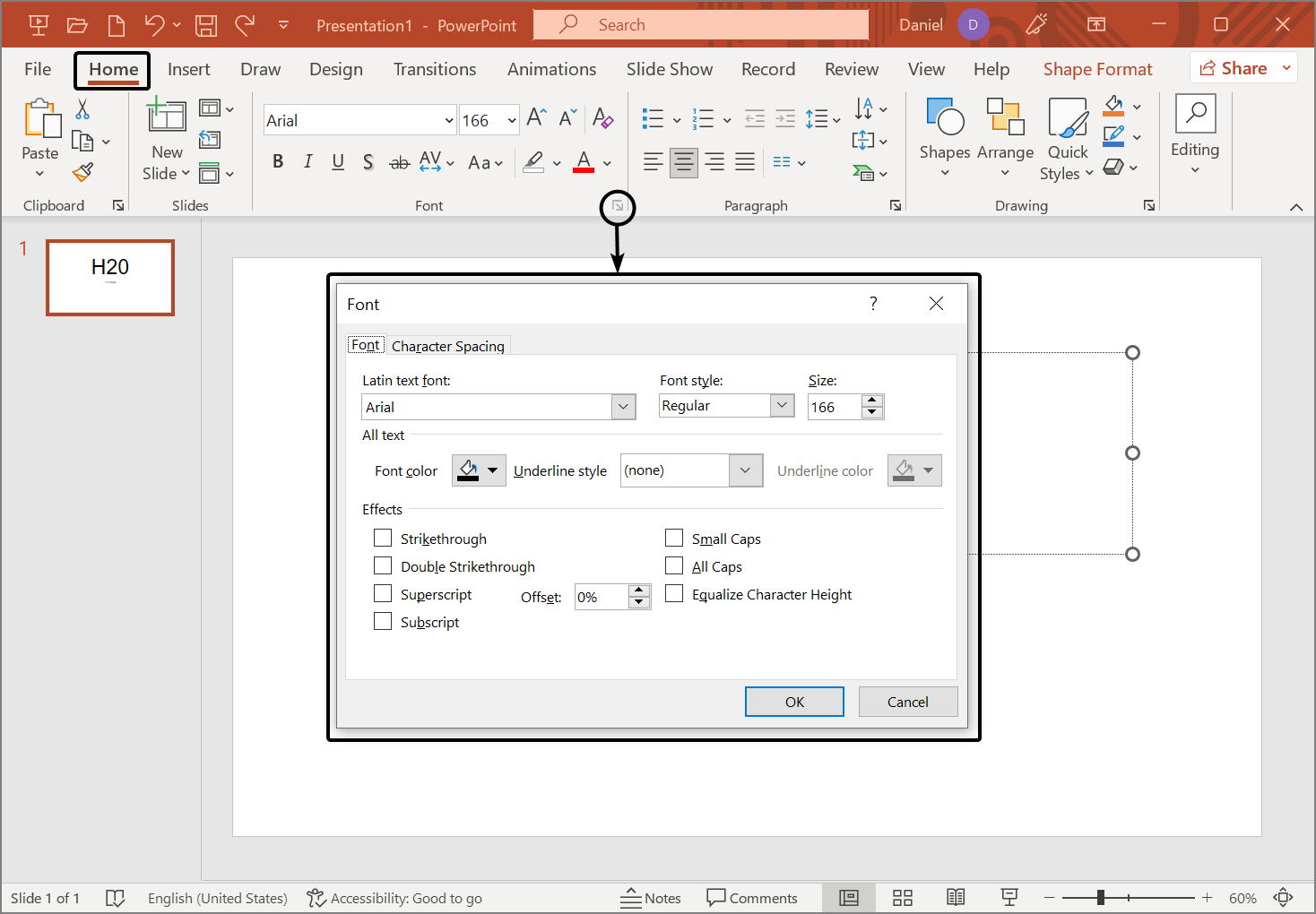Viewport: 1316px width, 914px height.
Task: Center align the paragraph text
Action: (x=683, y=162)
